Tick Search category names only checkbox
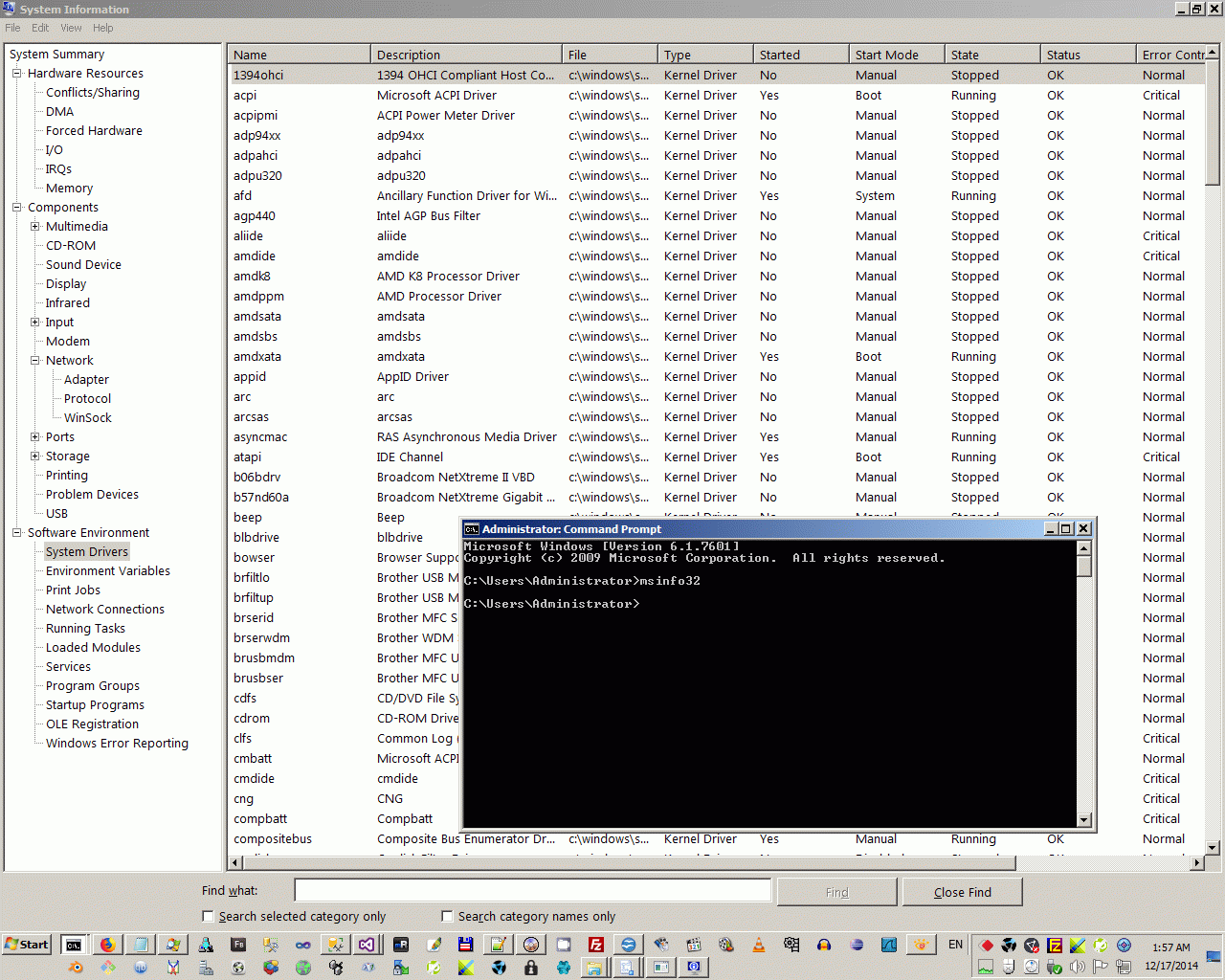 click(447, 916)
